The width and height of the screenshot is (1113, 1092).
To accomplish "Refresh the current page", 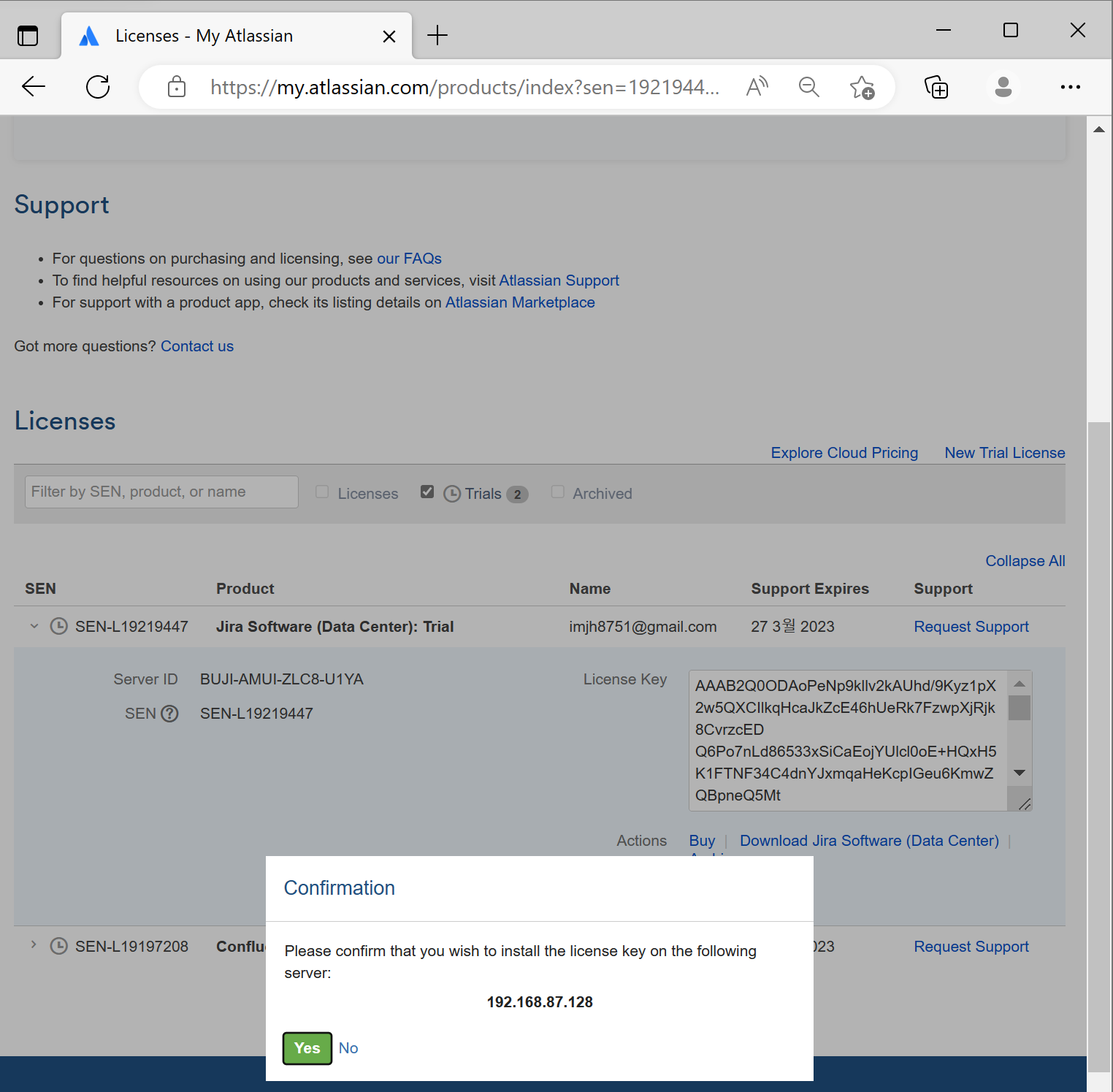I will 98,87.
